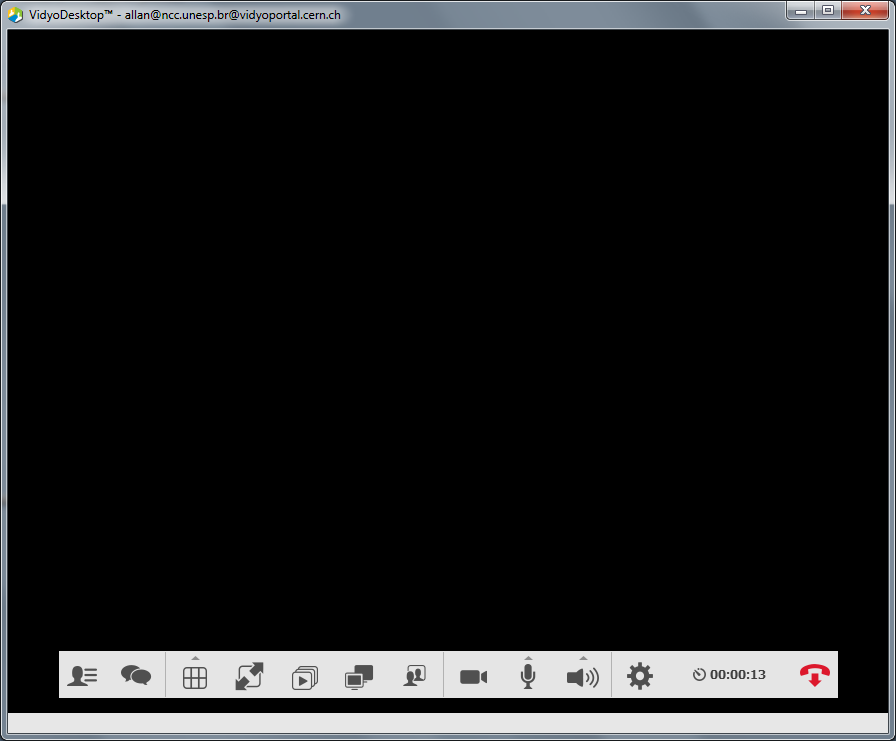896x741 pixels.
Task: Minimize the VidyoDesktop window
Action: pyautogui.click(x=801, y=11)
